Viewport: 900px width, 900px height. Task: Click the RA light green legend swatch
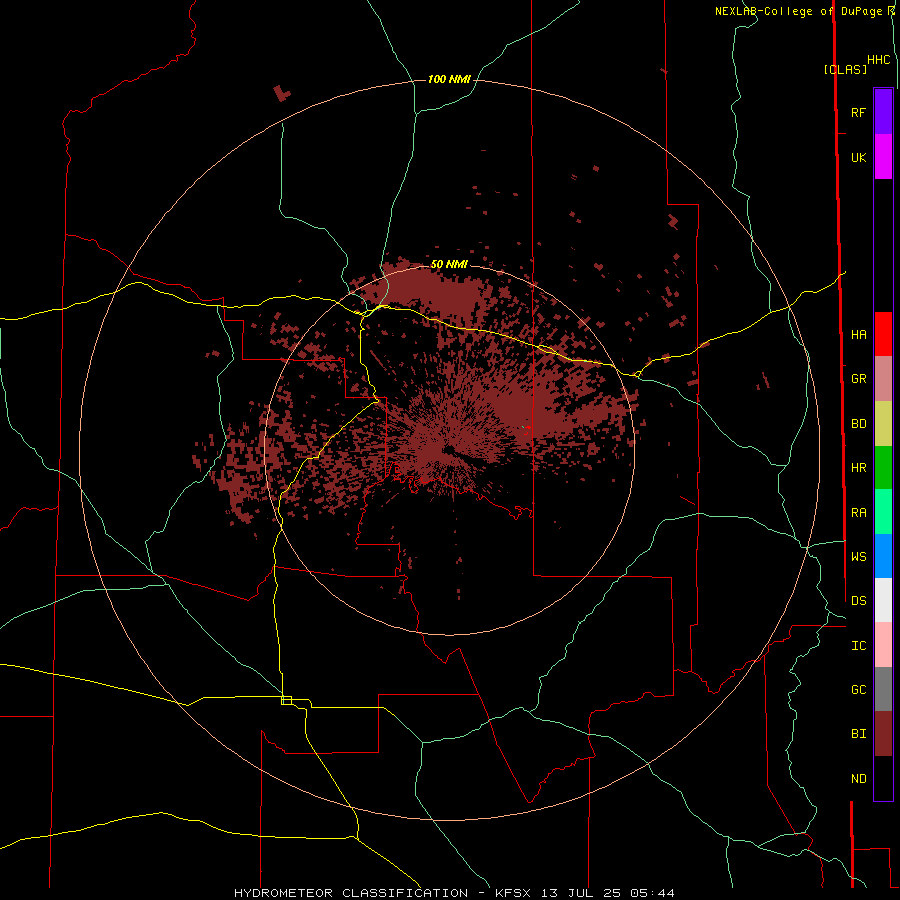(883, 512)
